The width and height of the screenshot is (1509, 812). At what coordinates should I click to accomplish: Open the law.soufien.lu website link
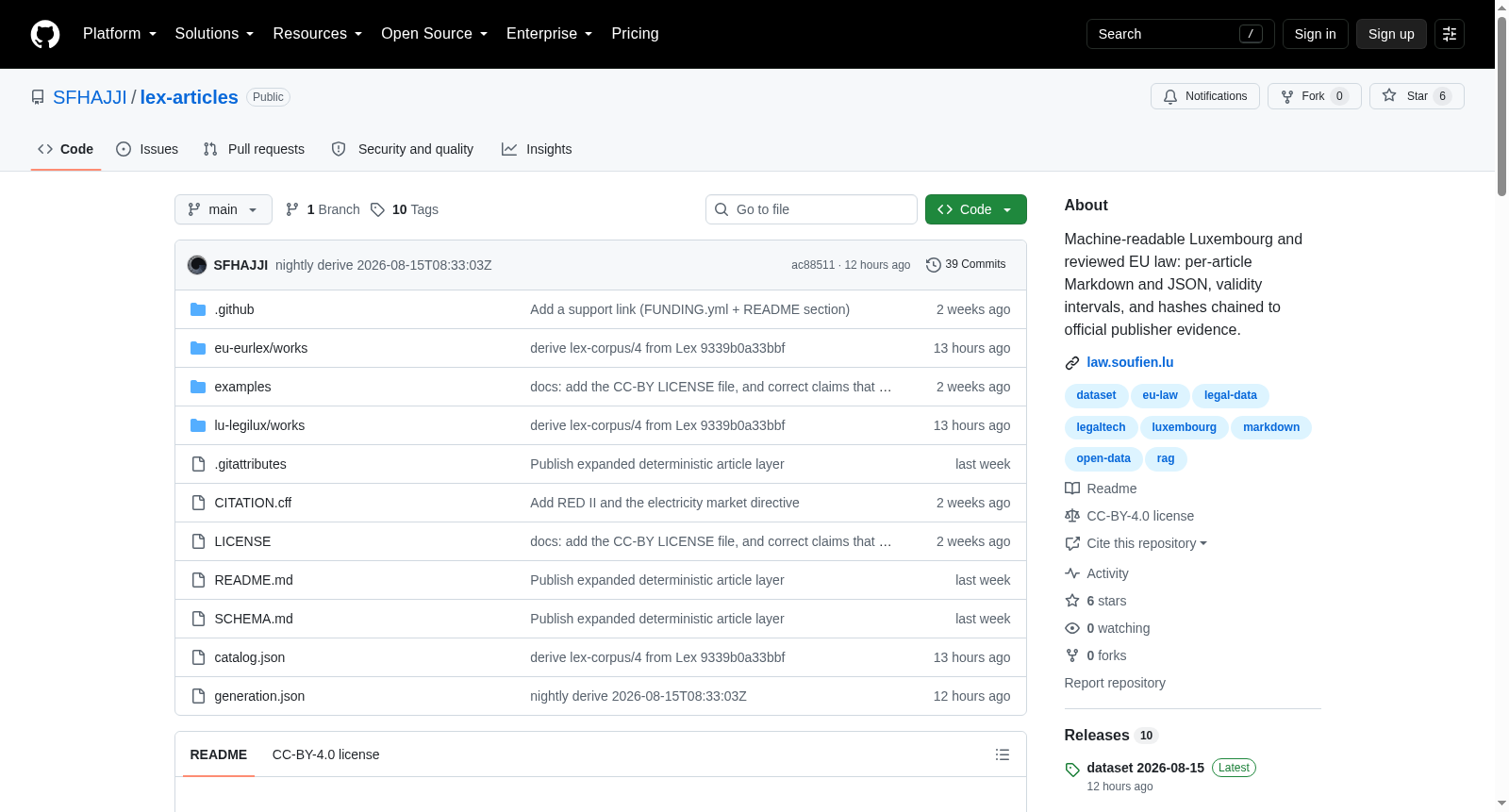click(1131, 362)
